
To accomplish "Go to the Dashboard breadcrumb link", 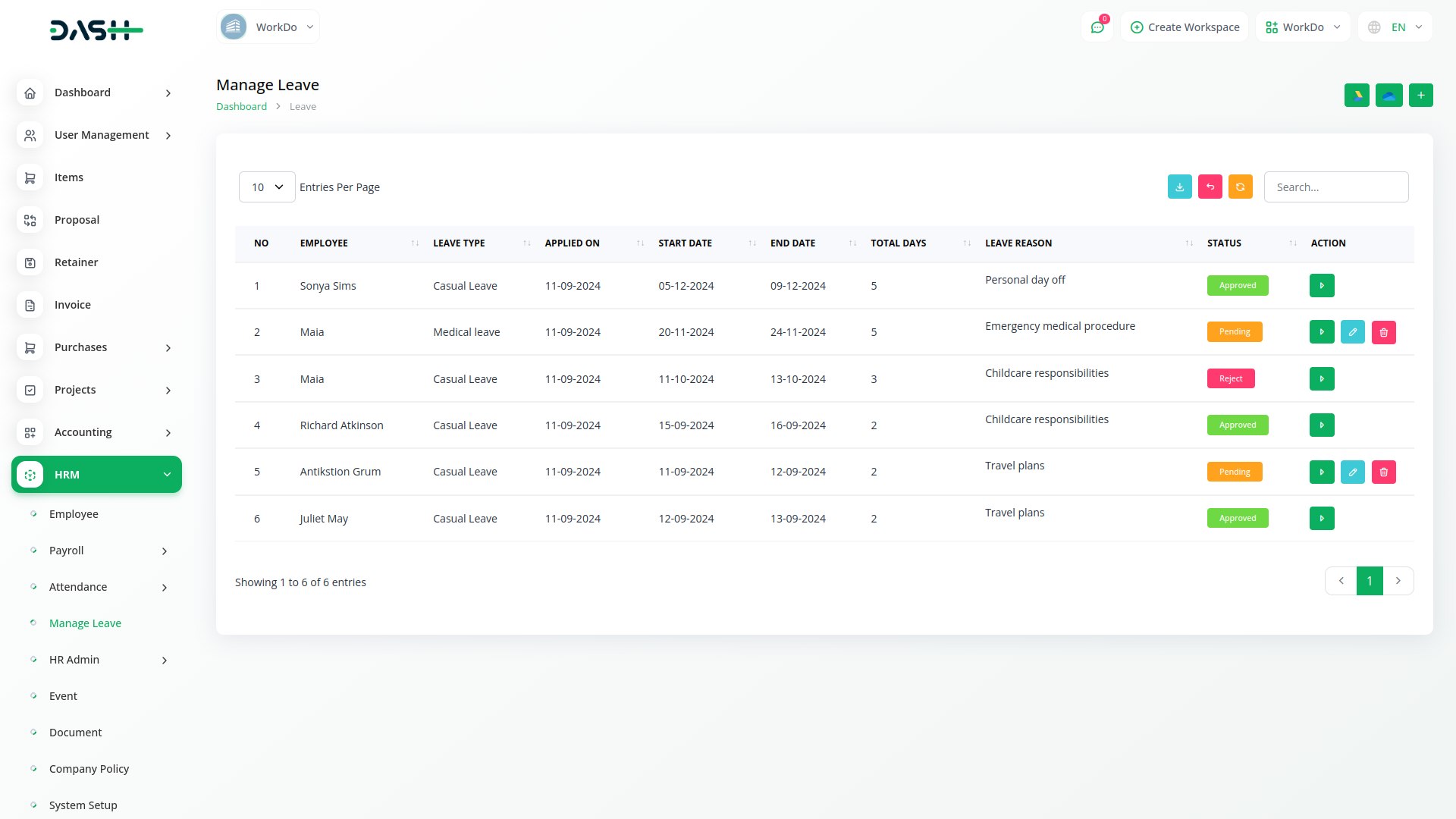I will coord(241,107).
